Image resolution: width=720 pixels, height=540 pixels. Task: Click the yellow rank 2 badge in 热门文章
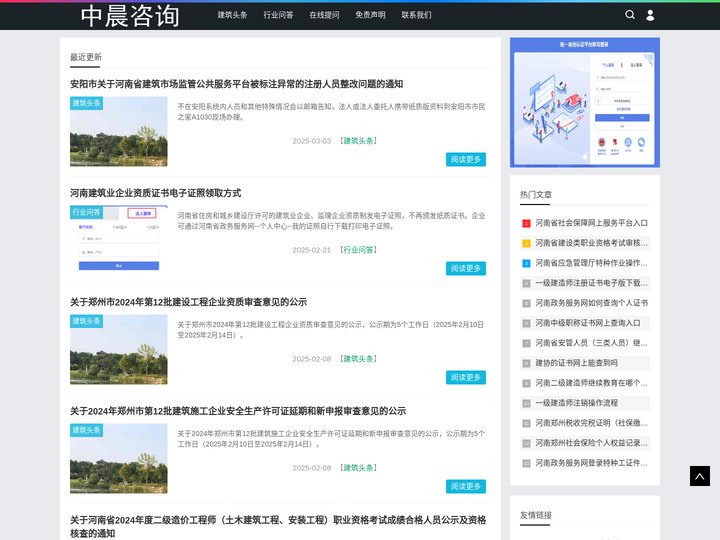click(527, 243)
